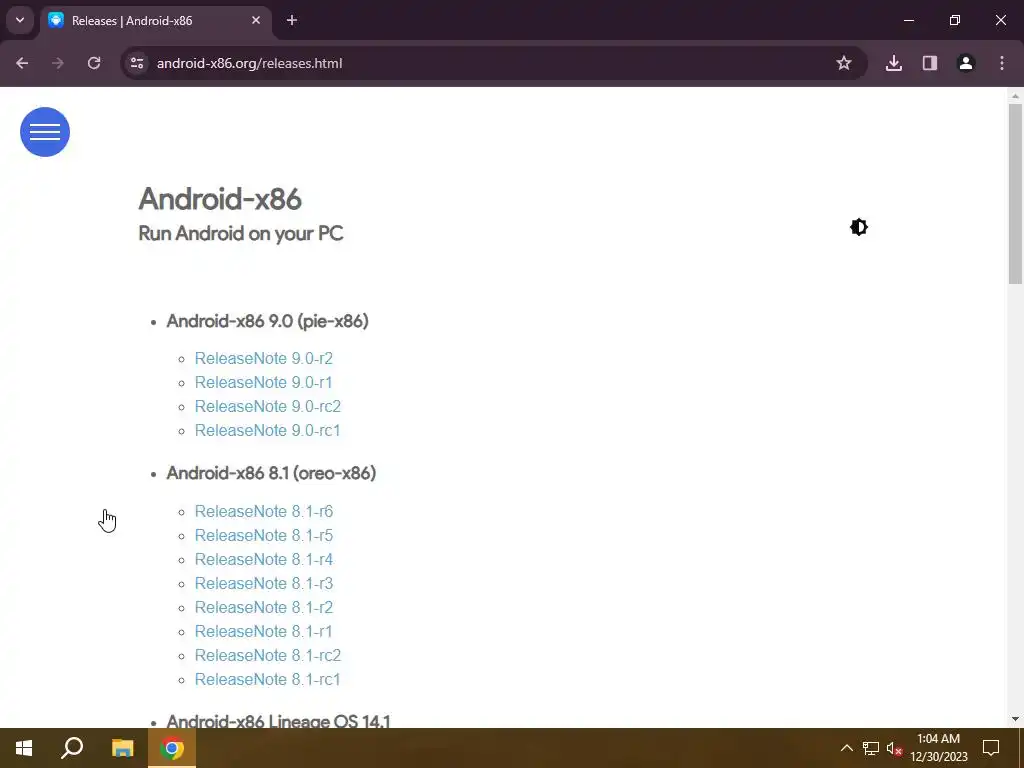Restore down the Chrome window
Image resolution: width=1024 pixels, height=768 pixels.
click(x=955, y=20)
